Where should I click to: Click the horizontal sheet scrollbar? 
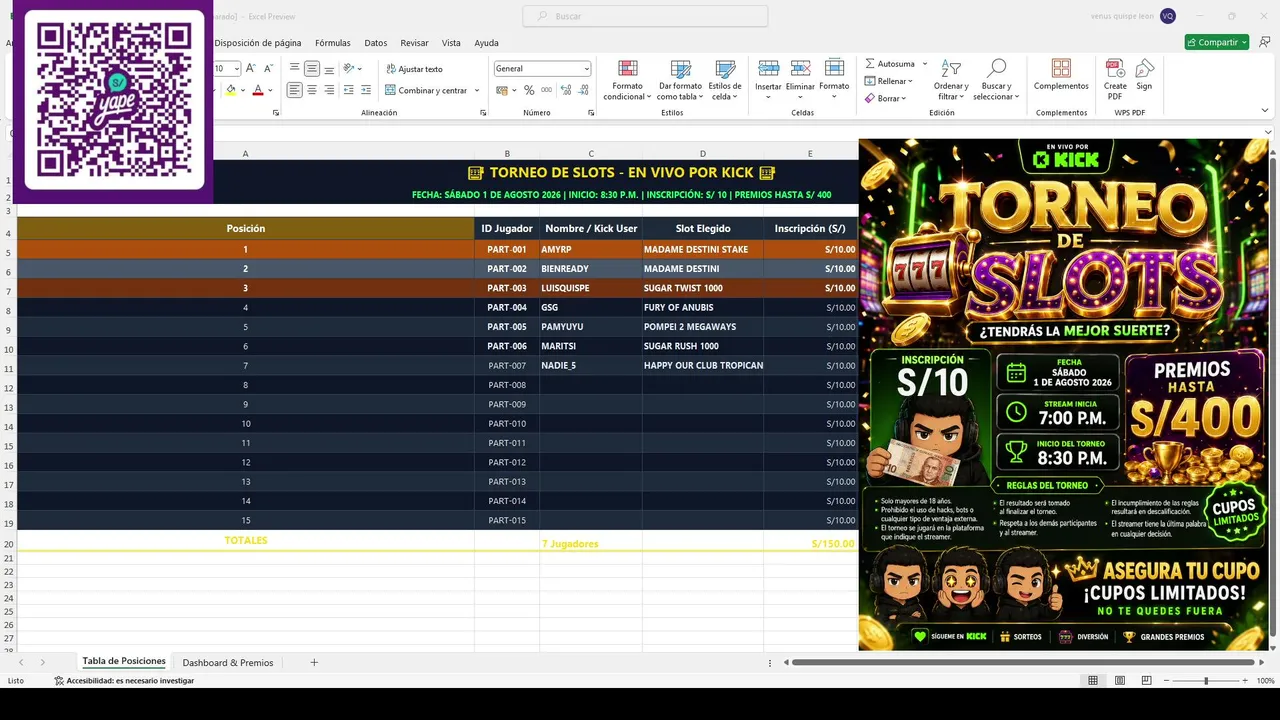pos(1024,662)
